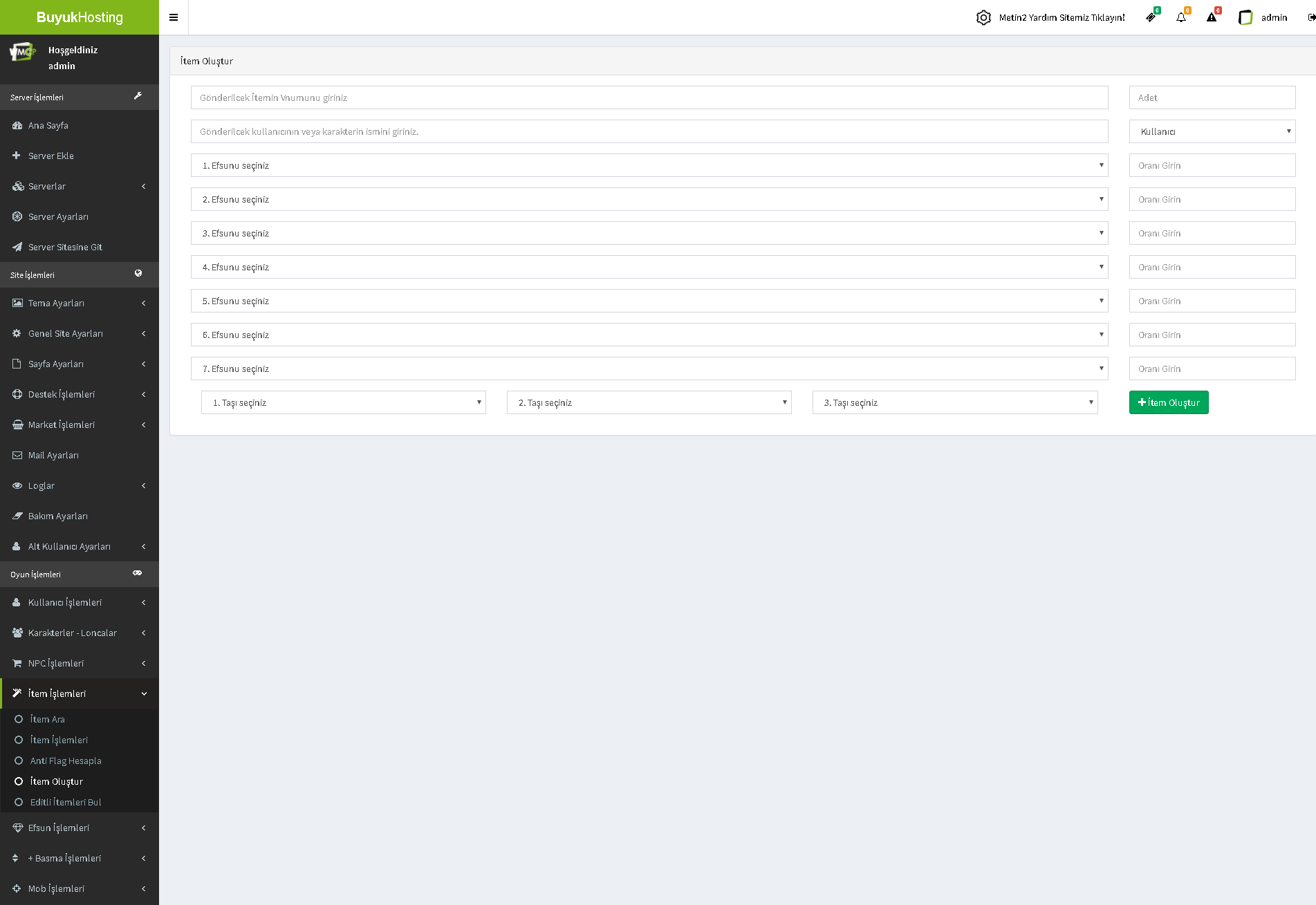Viewport: 1316px width, 905px height.
Task: Select the İtem Ara circle option
Action: (19, 719)
